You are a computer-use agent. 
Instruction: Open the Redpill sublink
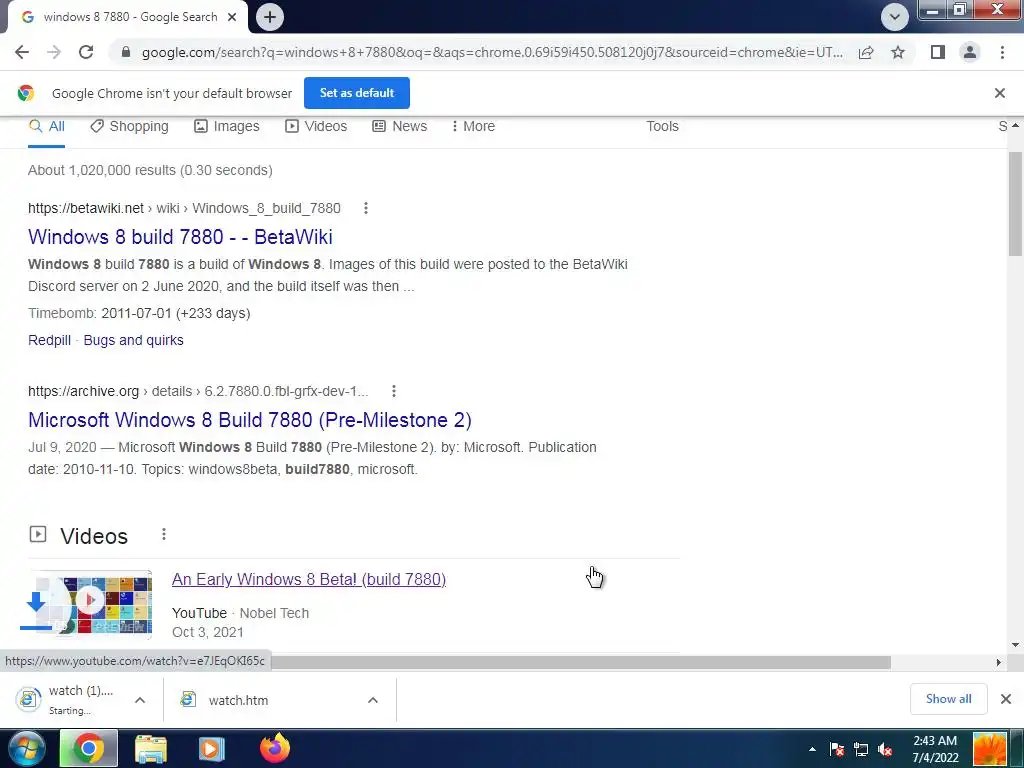(50, 340)
